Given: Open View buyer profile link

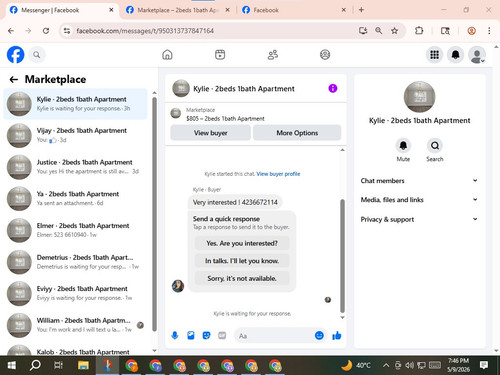Looking at the screenshot, I should point(278,174).
